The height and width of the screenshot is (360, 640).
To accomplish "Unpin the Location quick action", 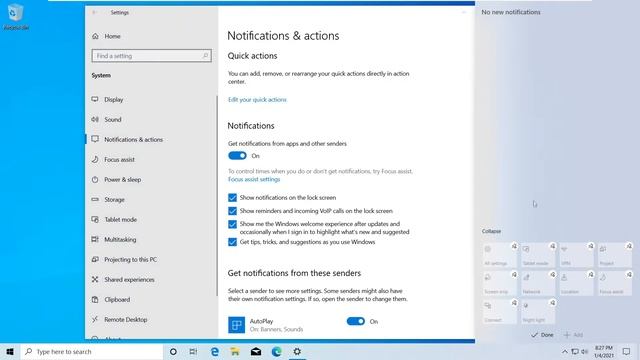I will (591, 275).
